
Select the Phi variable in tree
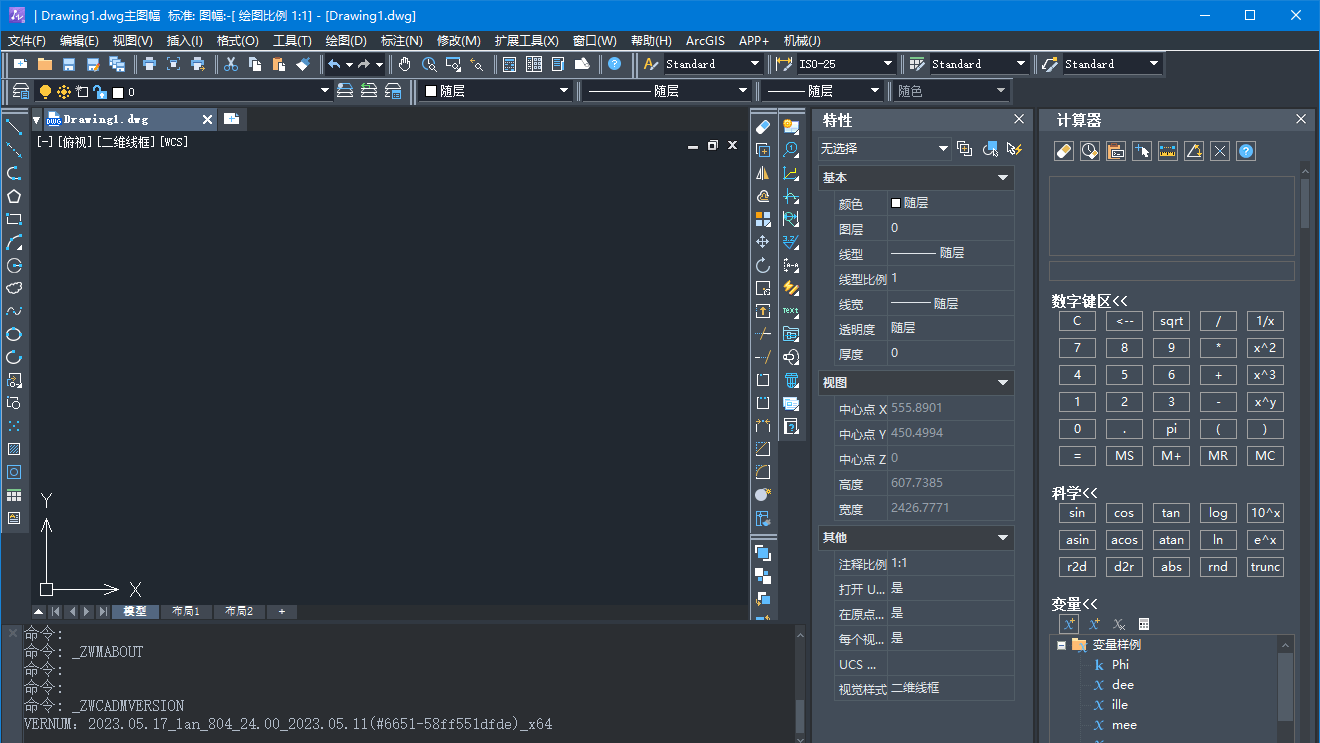1120,665
